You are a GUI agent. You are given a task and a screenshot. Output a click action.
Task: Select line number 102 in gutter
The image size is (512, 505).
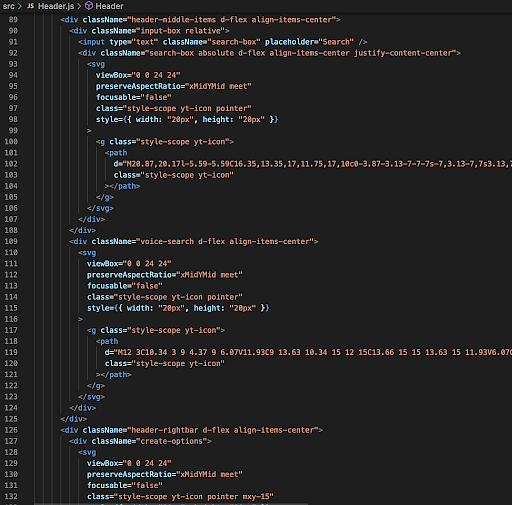[x=11, y=164]
